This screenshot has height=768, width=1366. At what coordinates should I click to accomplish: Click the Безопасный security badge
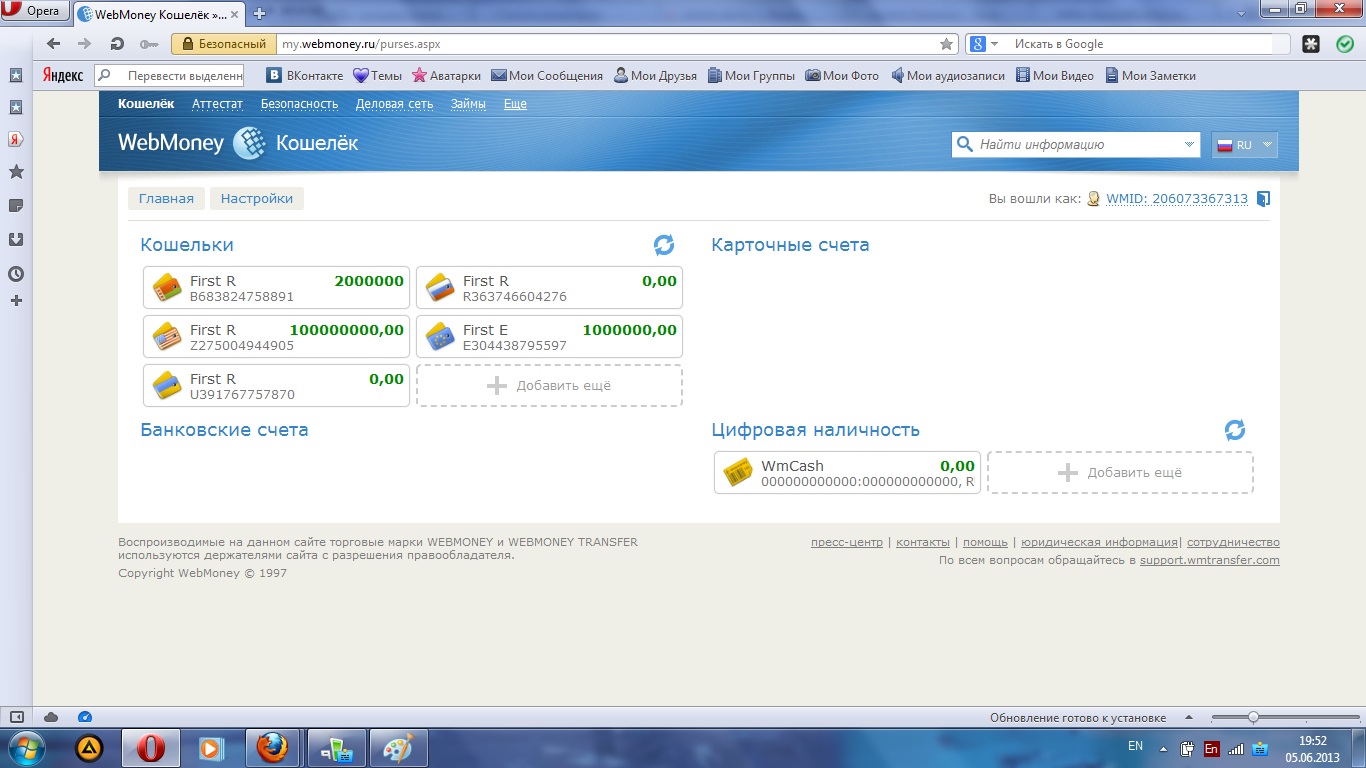pyautogui.click(x=224, y=44)
